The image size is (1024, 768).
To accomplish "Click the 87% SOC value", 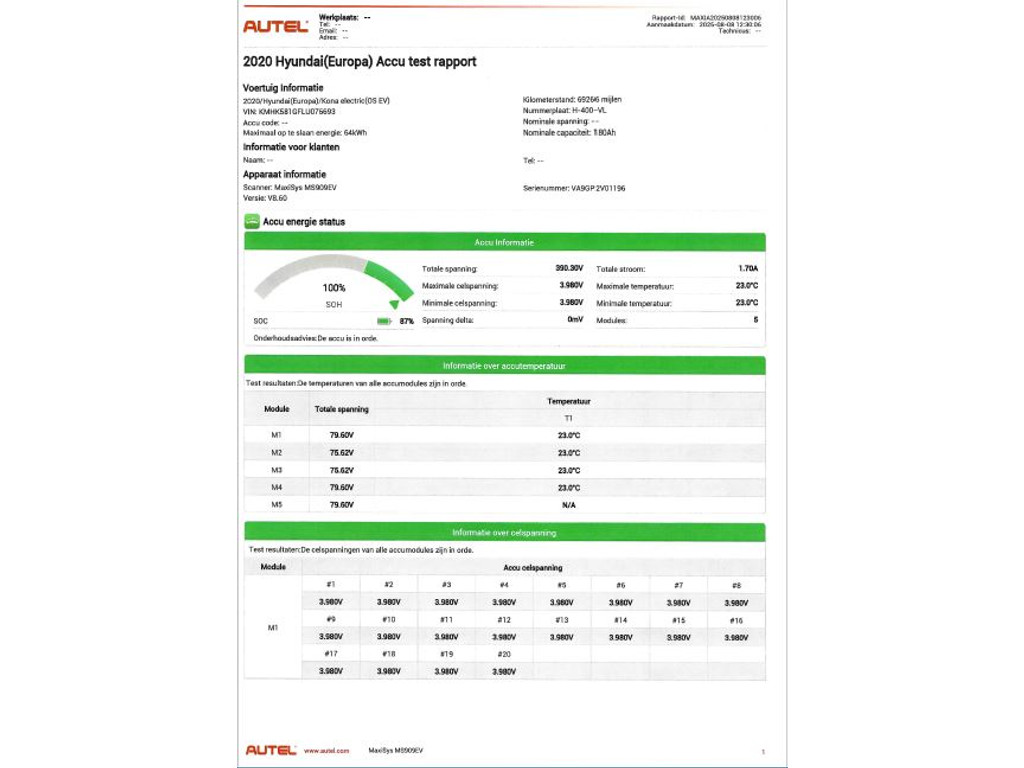I will pos(406,321).
